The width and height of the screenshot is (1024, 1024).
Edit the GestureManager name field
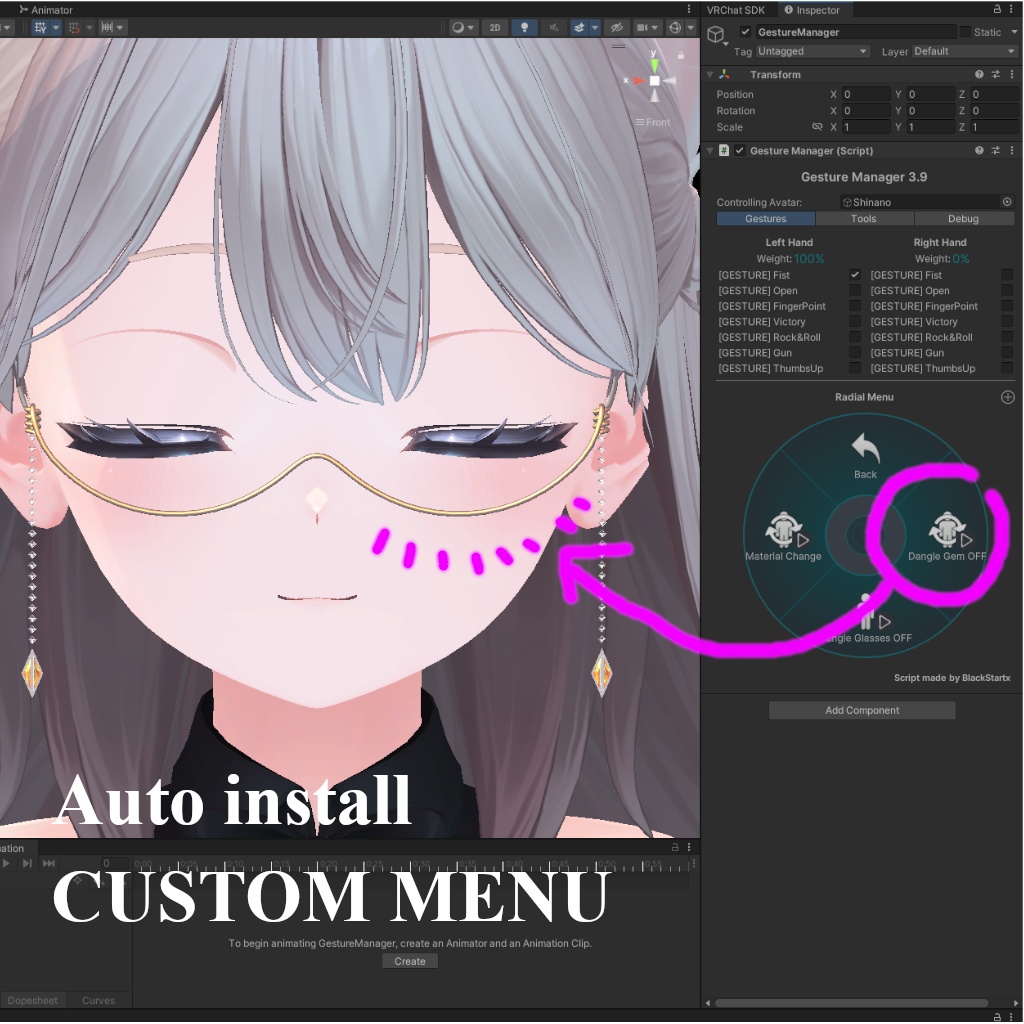click(855, 31)
